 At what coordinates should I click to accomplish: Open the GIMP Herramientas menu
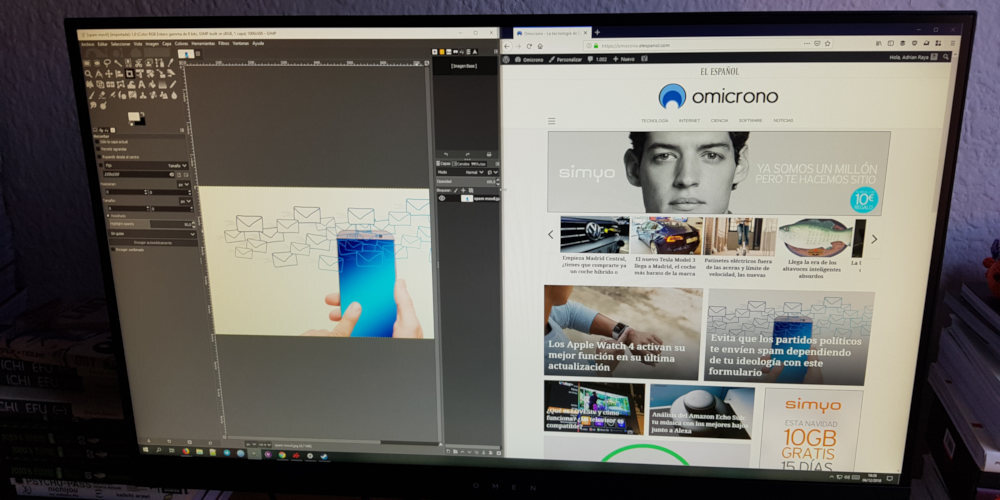203,44
